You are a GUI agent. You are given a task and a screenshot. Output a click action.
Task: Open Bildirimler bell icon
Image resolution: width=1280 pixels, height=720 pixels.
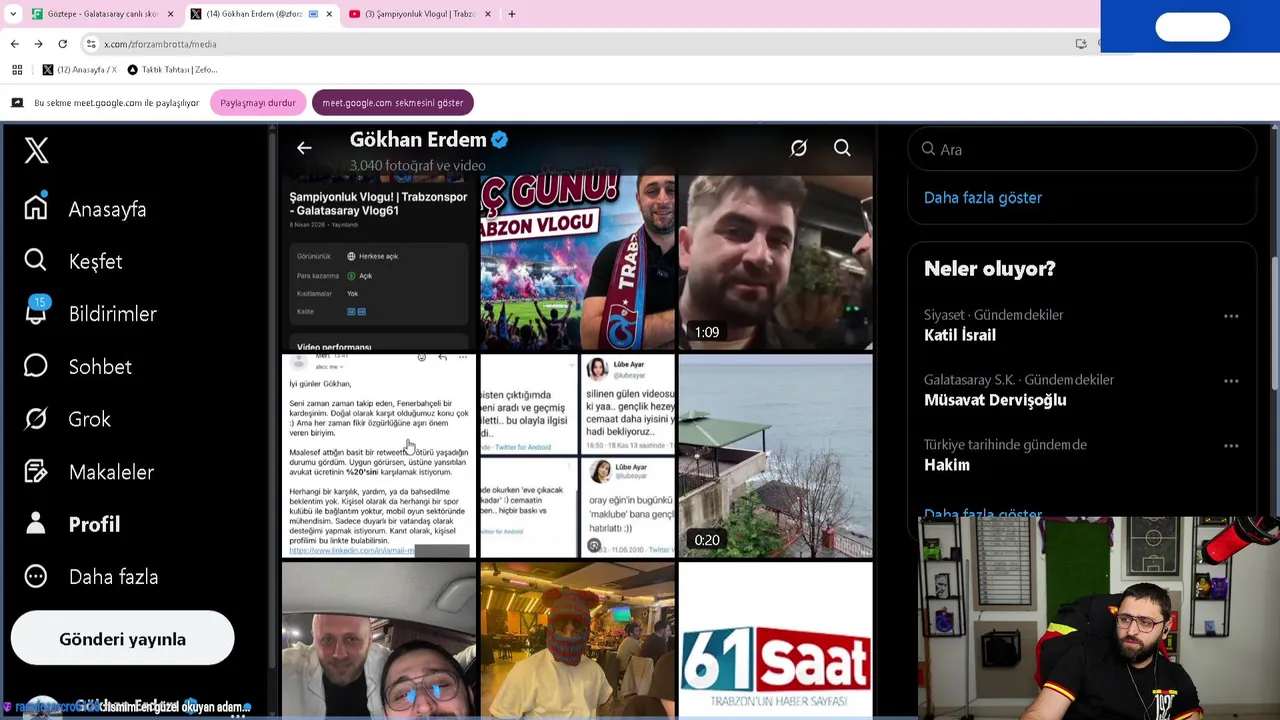pyautogui.click(x=36, y=312)
